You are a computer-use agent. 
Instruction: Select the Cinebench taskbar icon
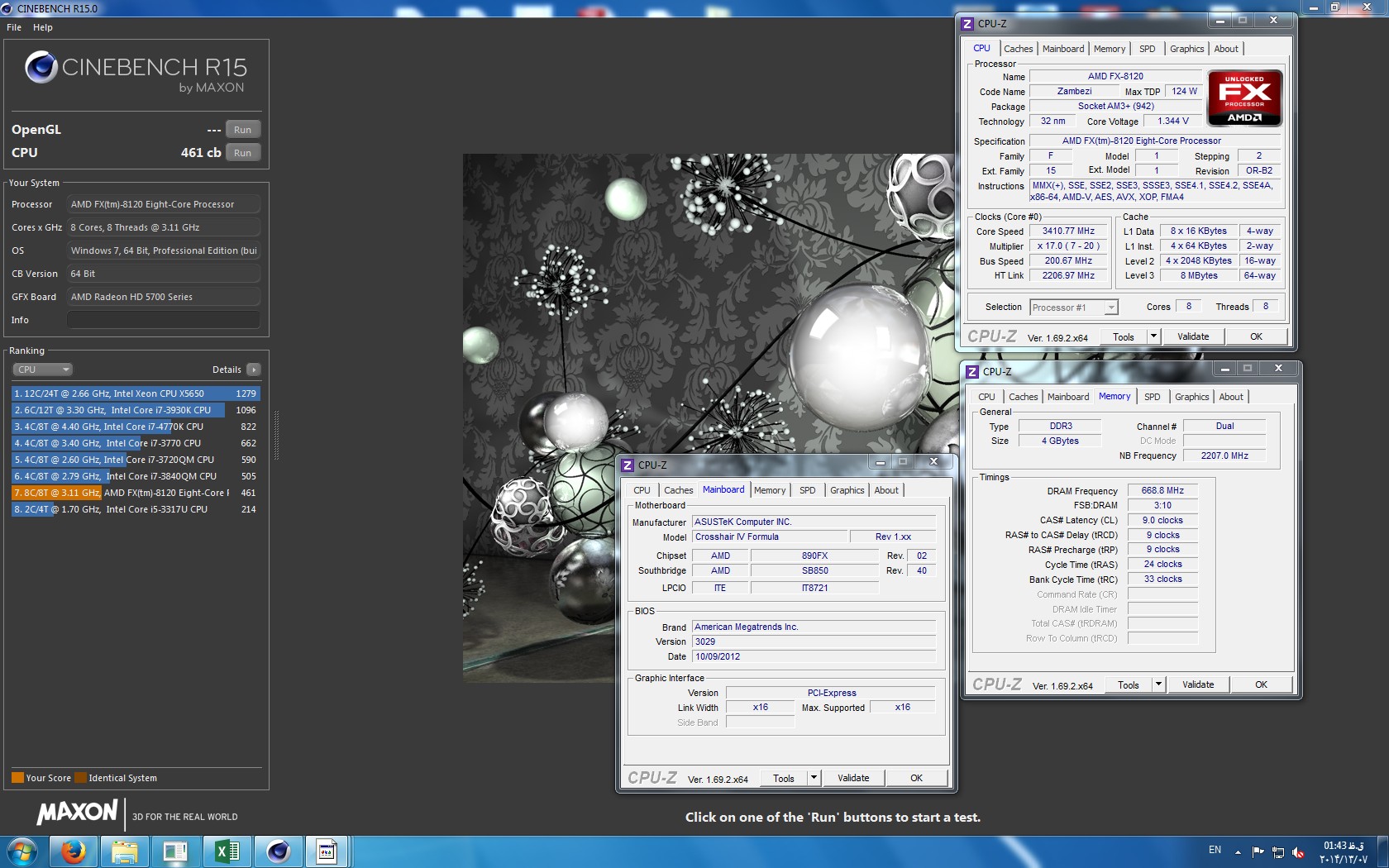(x=278, y=851)
